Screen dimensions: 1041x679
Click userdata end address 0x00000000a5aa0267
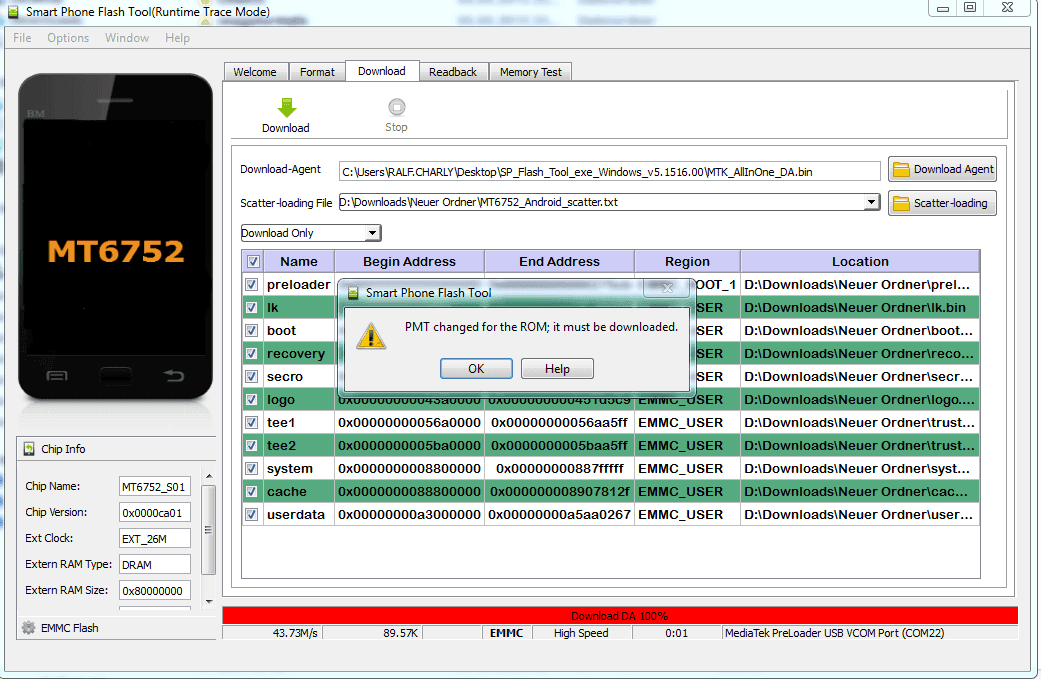560,514
